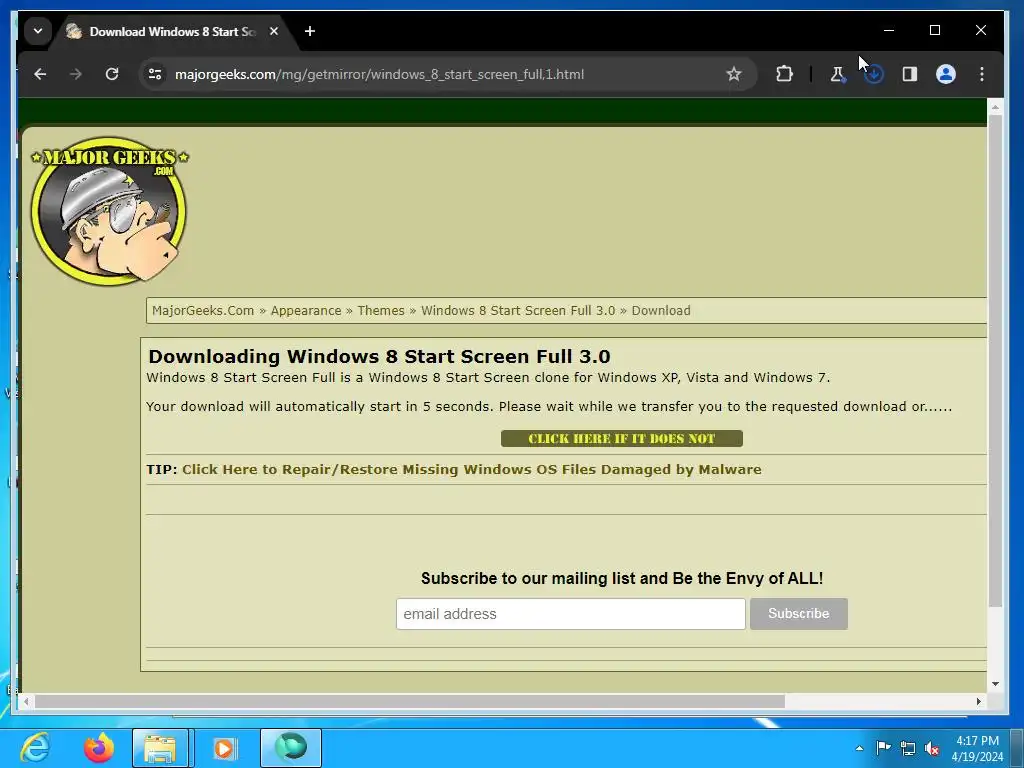Show hidden system tray icons
This screenshot has width=1024, height=768.
(859, 748)
